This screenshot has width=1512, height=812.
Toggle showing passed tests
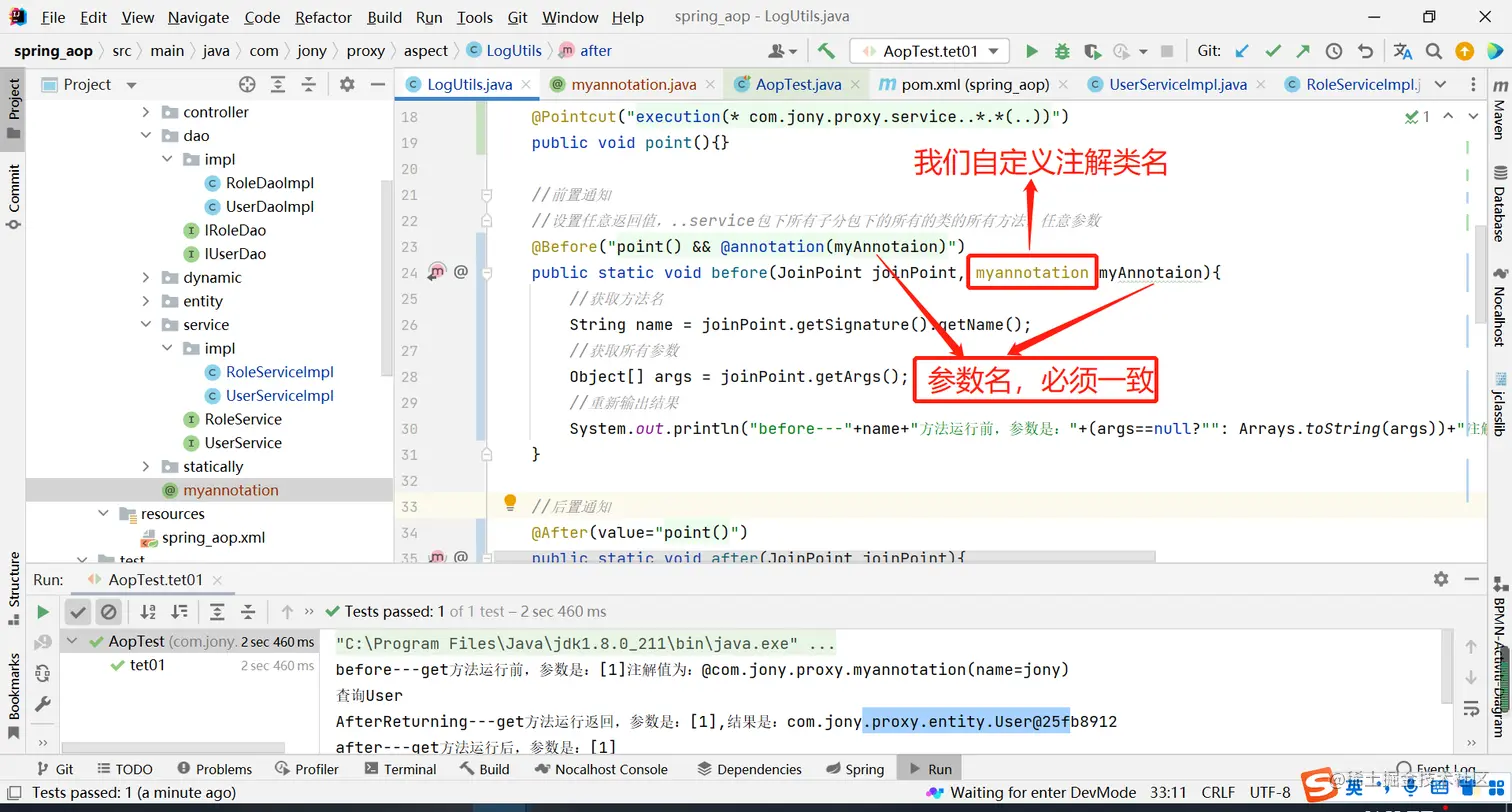(78, 611)
